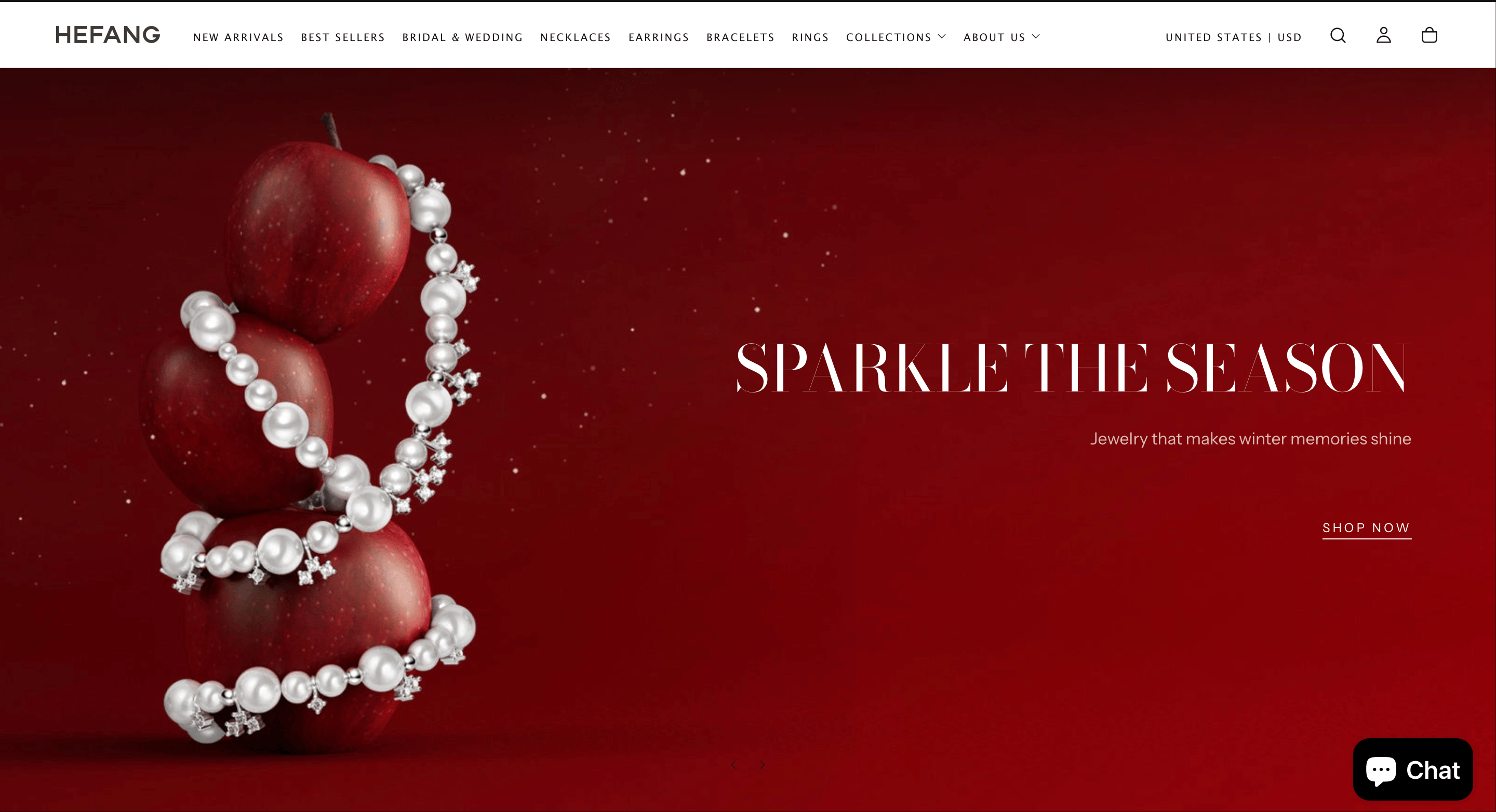Click the Sparkle the Season headline

[x=1073, y=368]
